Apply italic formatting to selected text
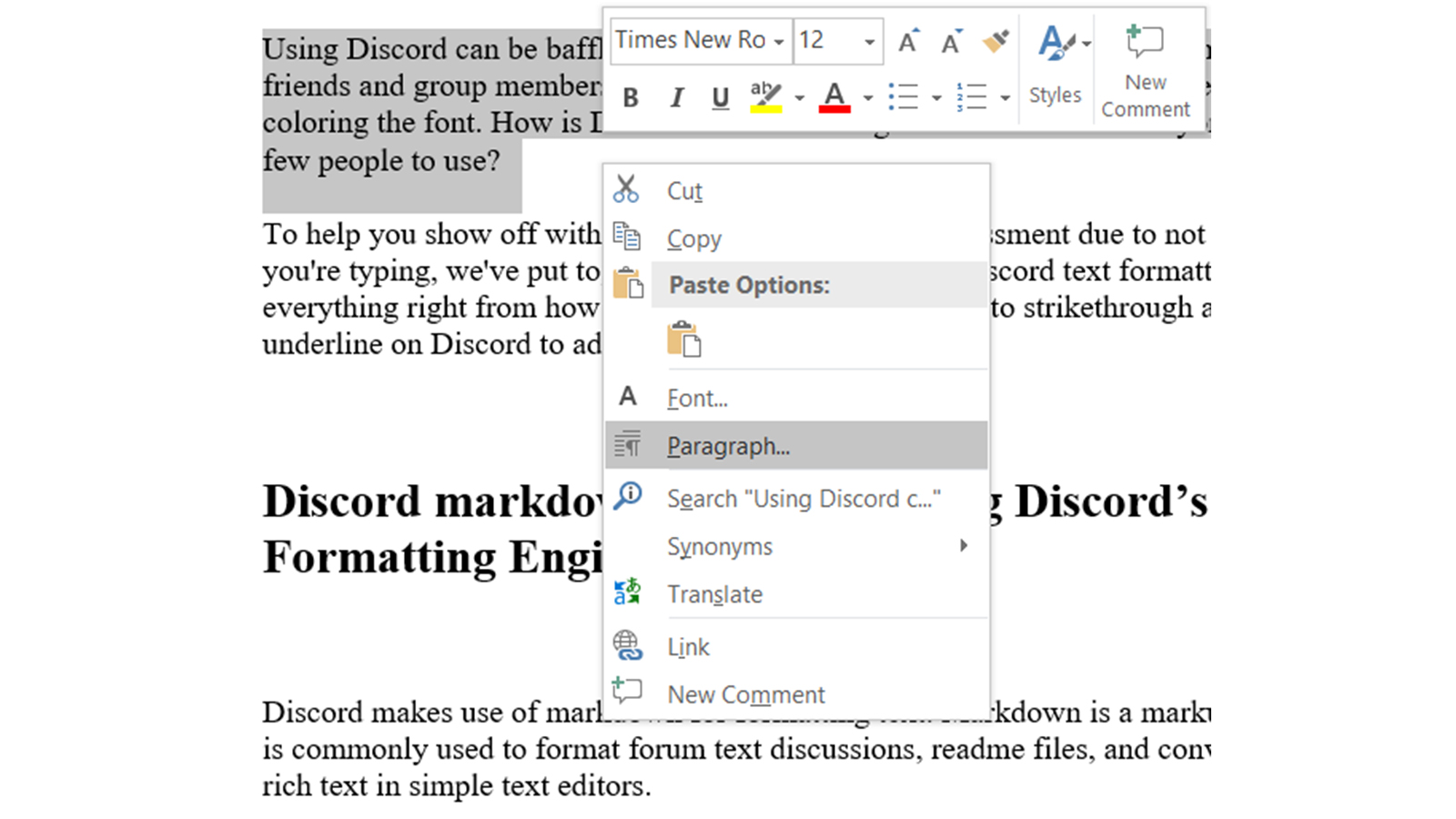1456x819 pixels. 675,97
